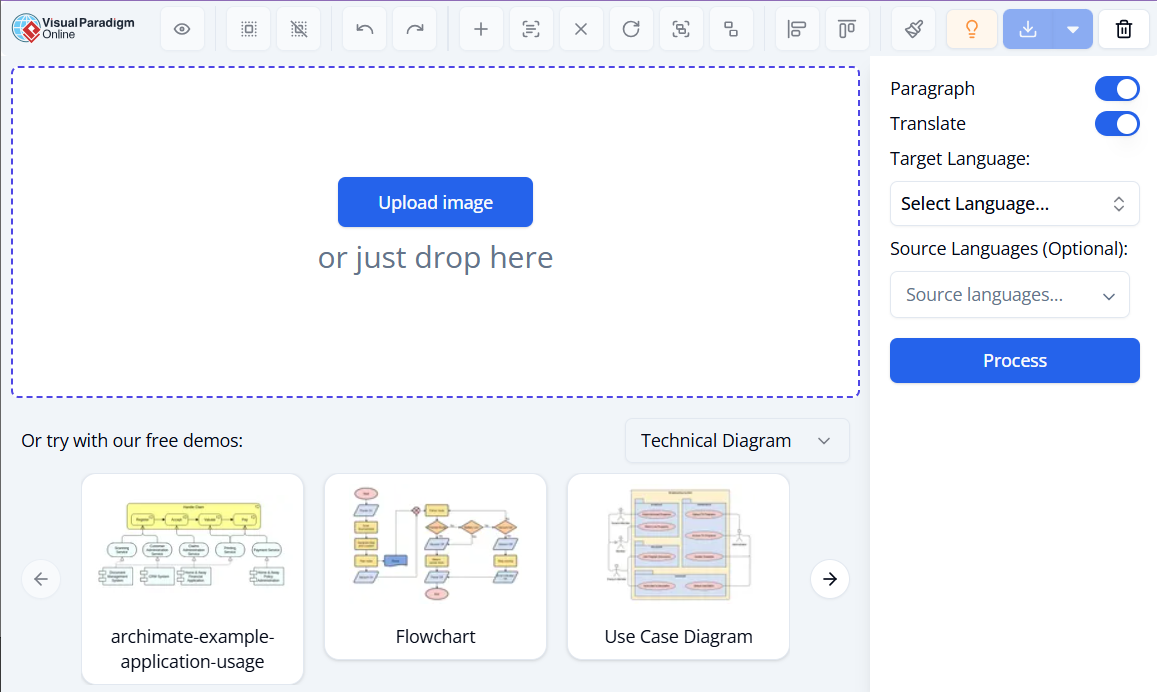1157x692 pixels.
Task: Open the Technical Diagram demo category dropdown
Action: pos(737,440)
